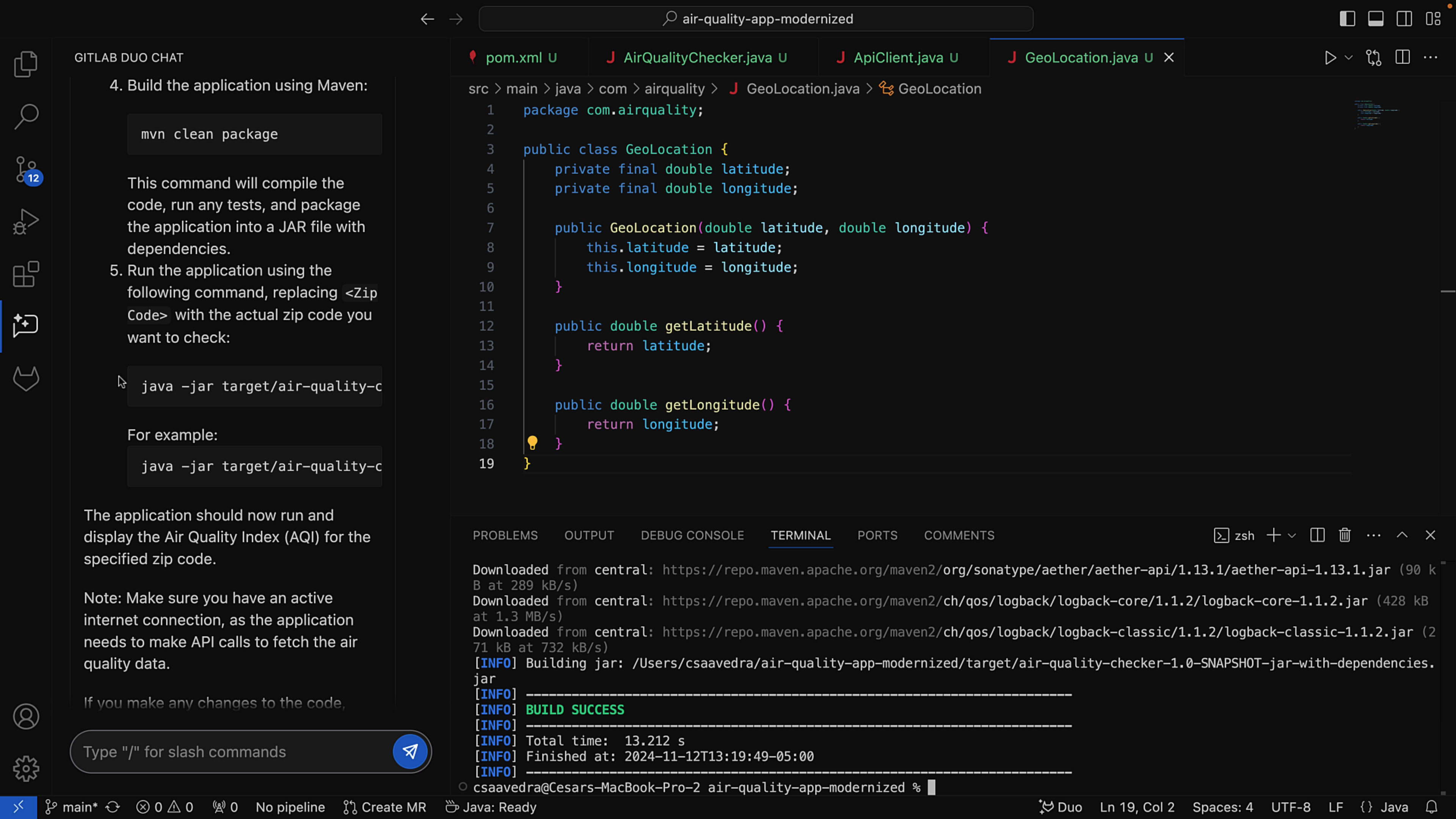The image size is (1456, 819).
Task: Click errors and warnings count
Action: click(x=165, y=807)
